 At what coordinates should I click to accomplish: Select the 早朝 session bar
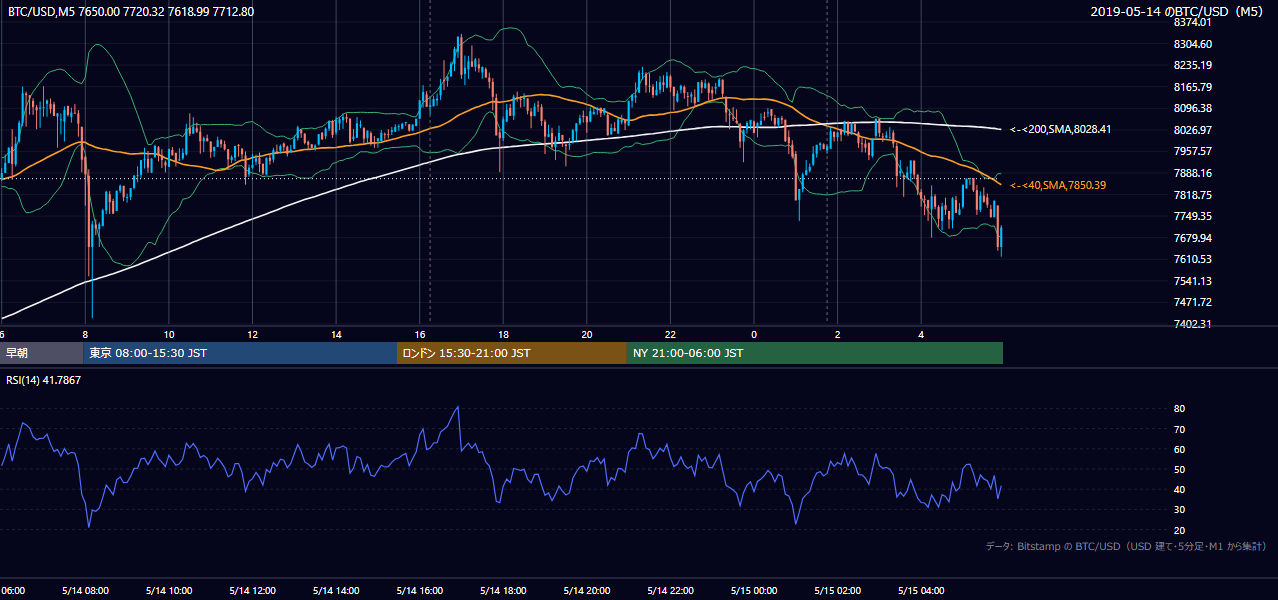tap(42, 353)
